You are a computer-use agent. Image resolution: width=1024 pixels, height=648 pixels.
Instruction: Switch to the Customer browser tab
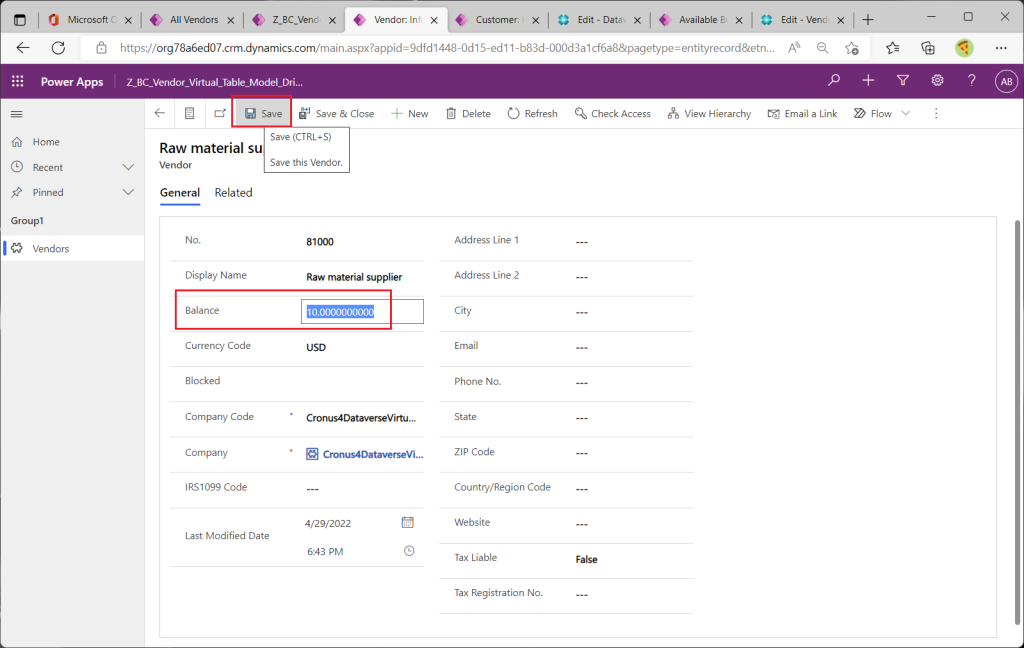click(x=498, y=20)
